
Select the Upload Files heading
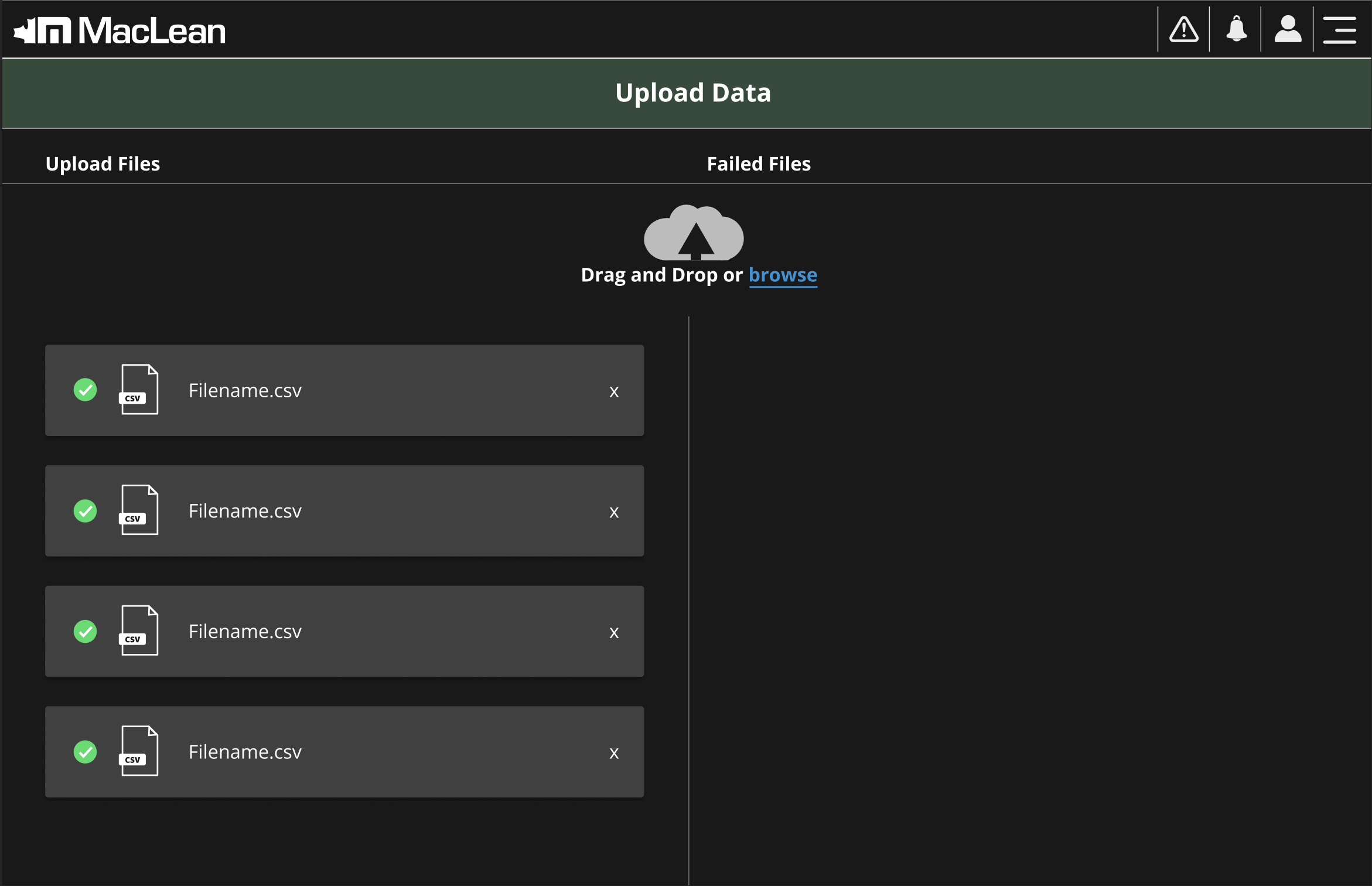pyautogui.click(x=103, y=164)
